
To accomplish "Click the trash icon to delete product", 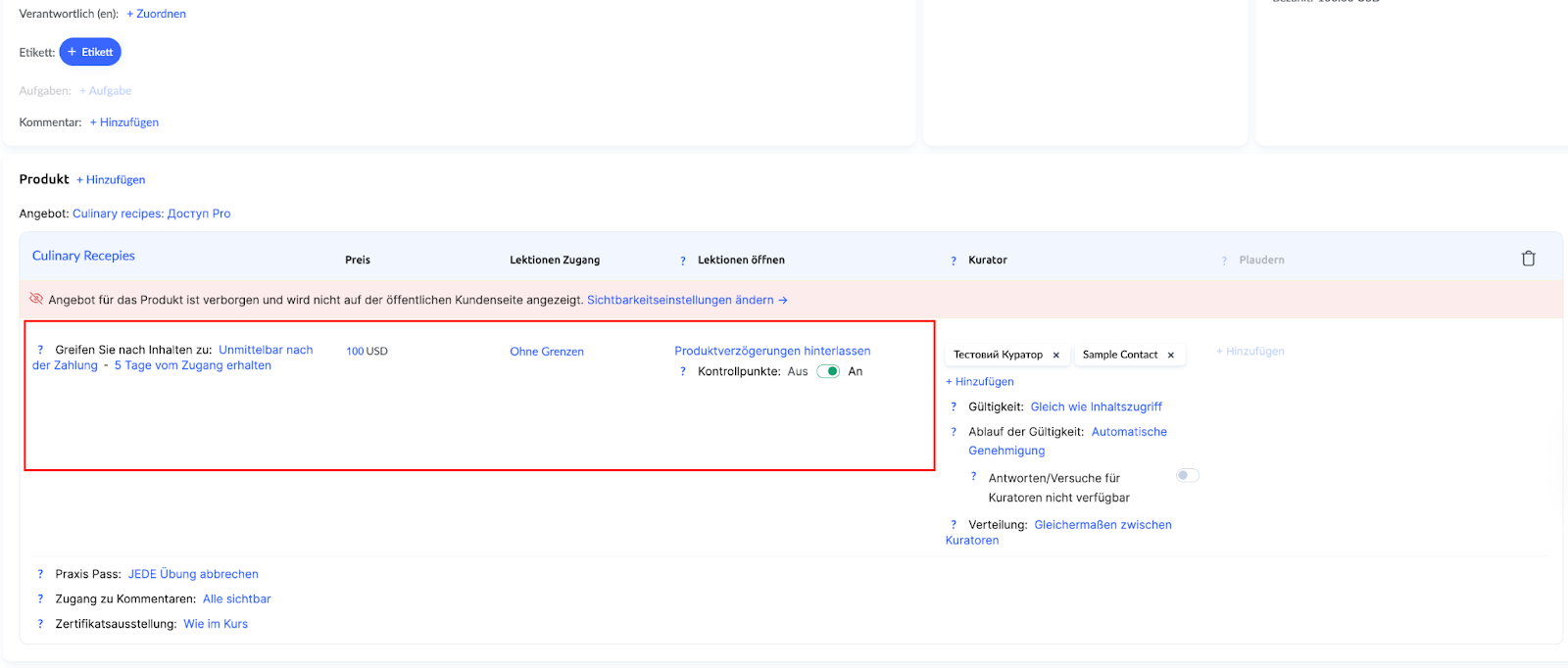I will 1528,259.
